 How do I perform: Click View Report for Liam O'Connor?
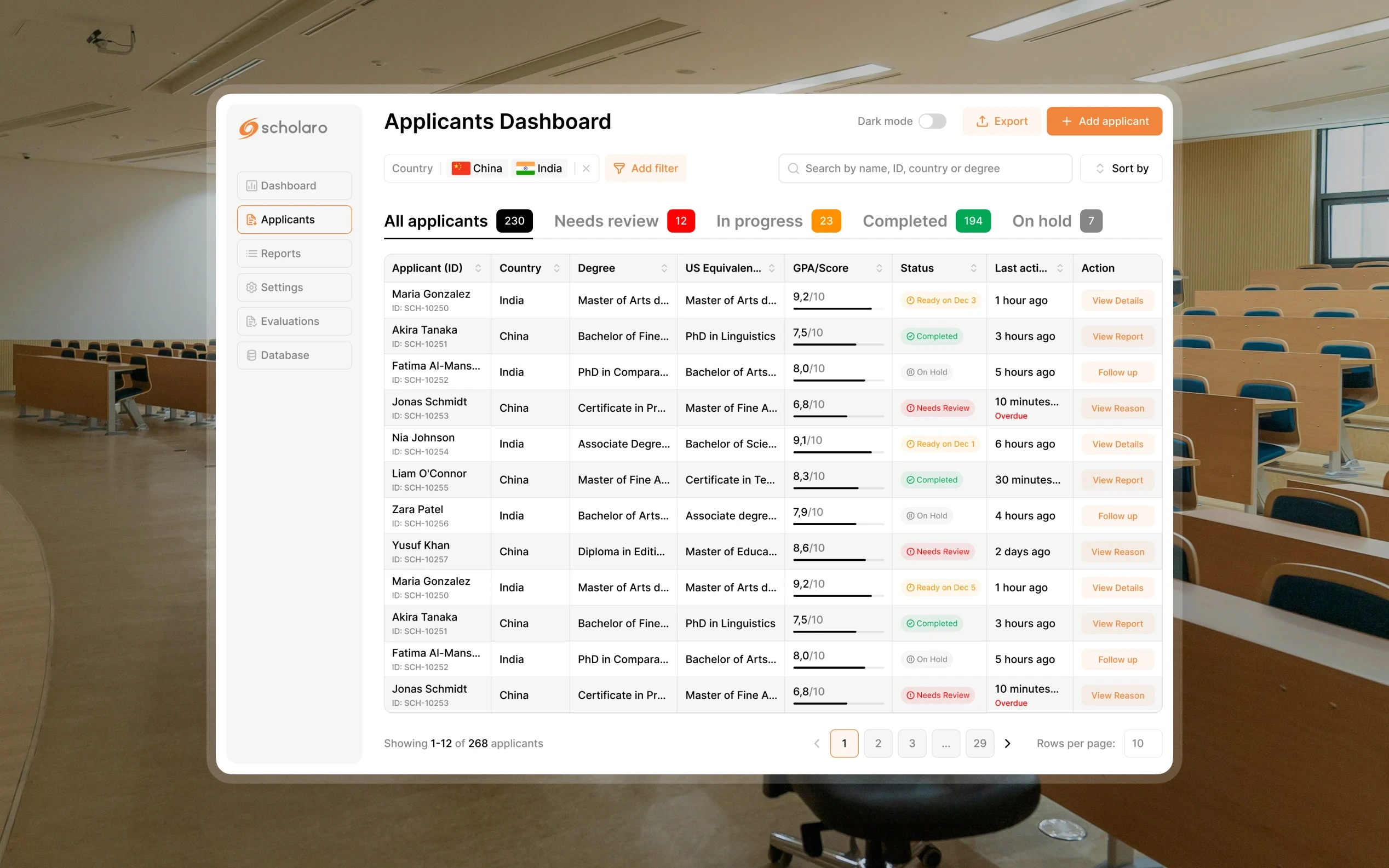click(1117, 480)
